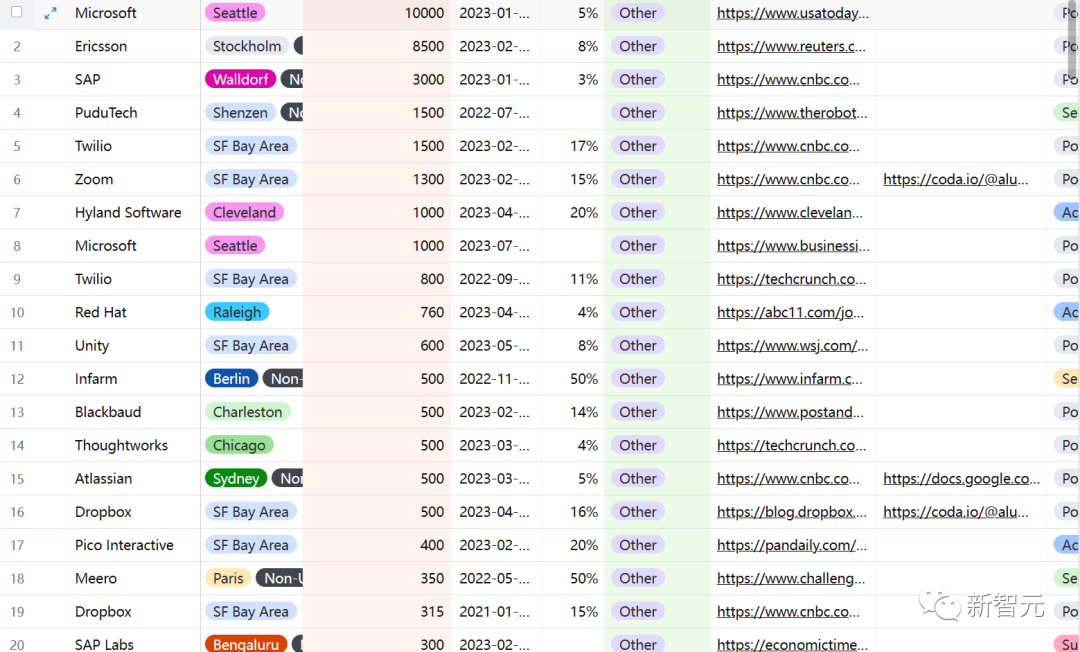This screenshot has height=652, width=1080.
Task: Click the Cleveland location tag
Action: point(244,213)
